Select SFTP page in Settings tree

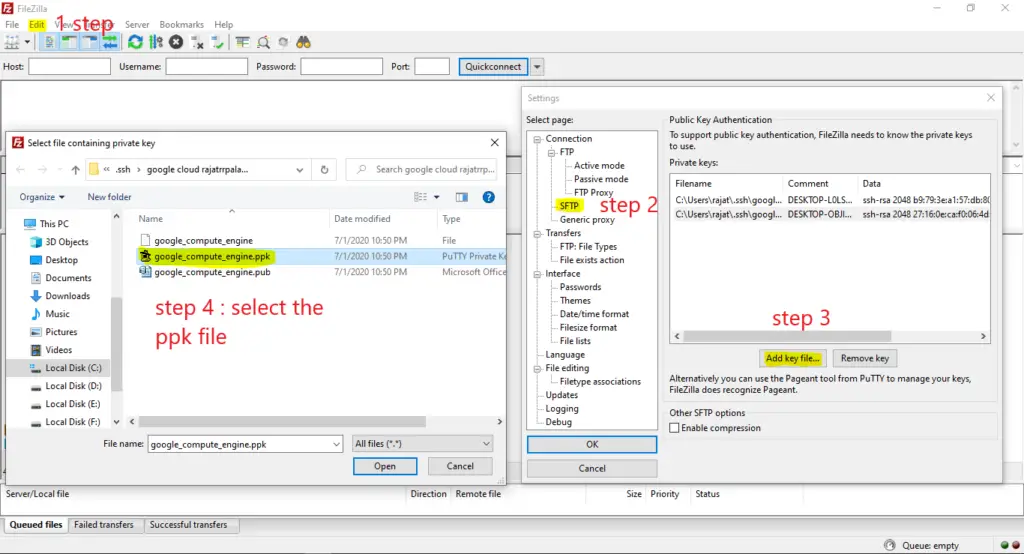point(569,206)
